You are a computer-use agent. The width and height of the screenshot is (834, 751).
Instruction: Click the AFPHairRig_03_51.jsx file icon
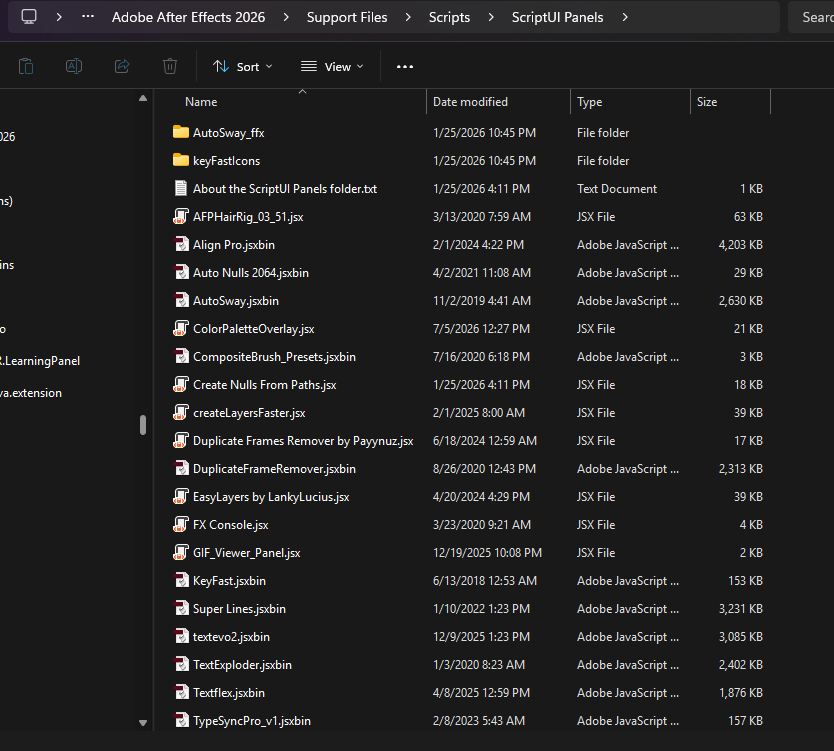(x=181, y=216)
